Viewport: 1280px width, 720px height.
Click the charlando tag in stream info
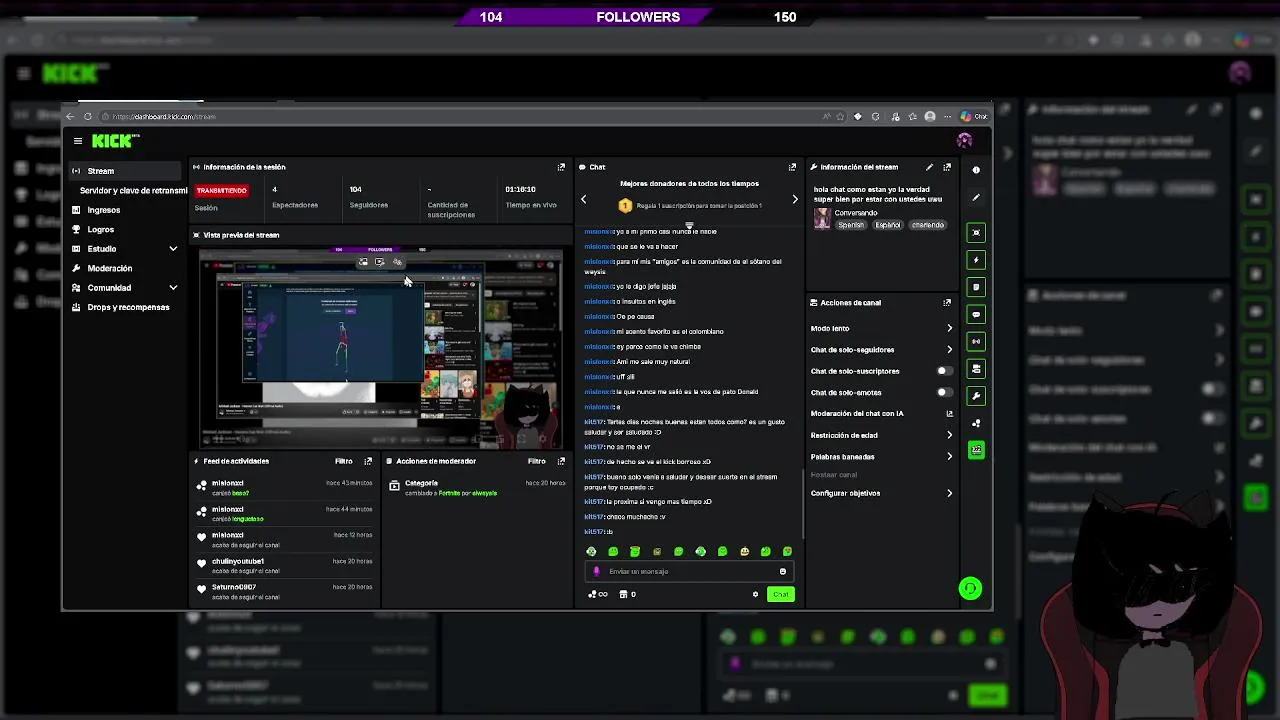(x=927, y=225)
